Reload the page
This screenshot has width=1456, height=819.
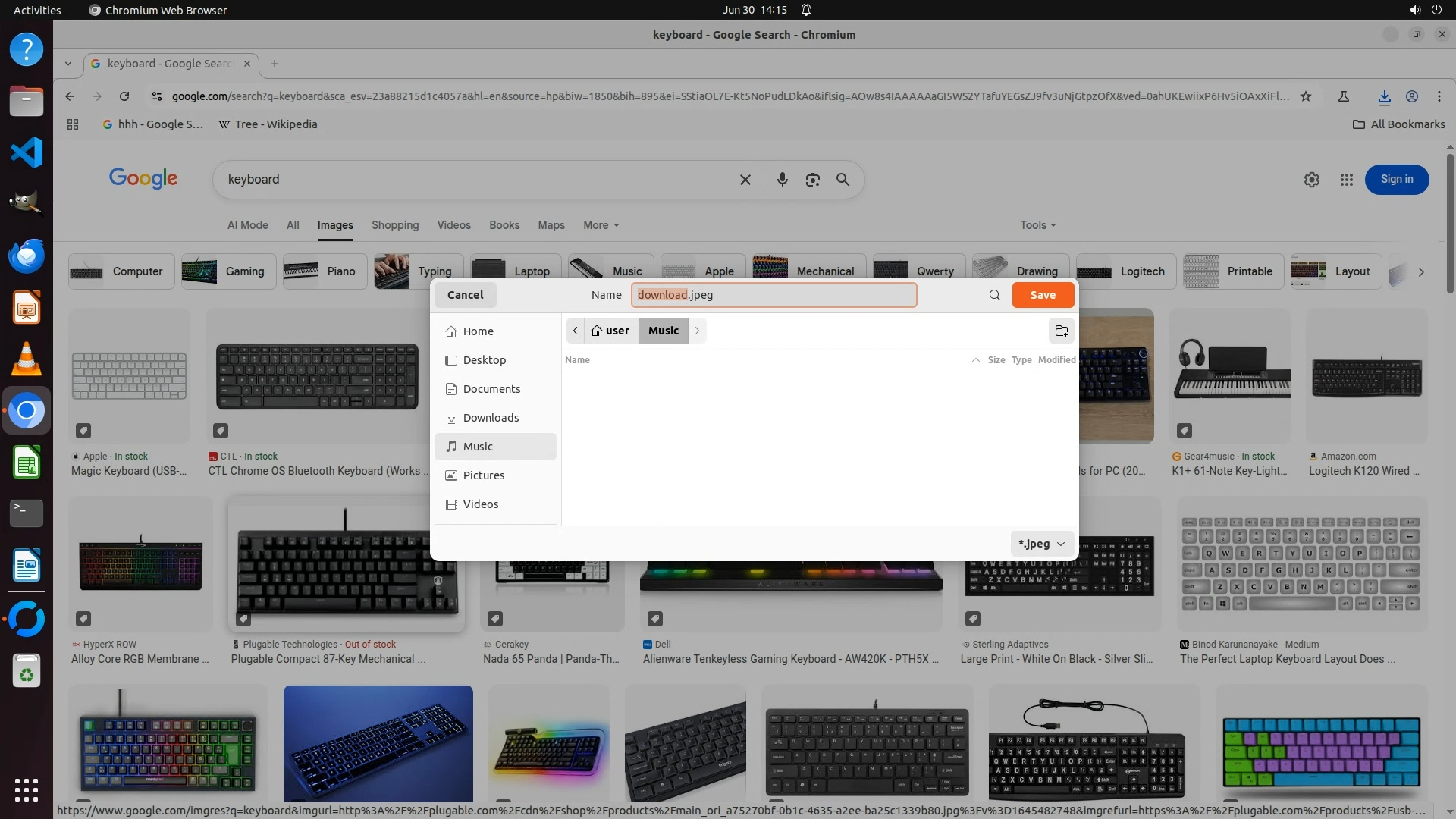[x=124, y=96]
